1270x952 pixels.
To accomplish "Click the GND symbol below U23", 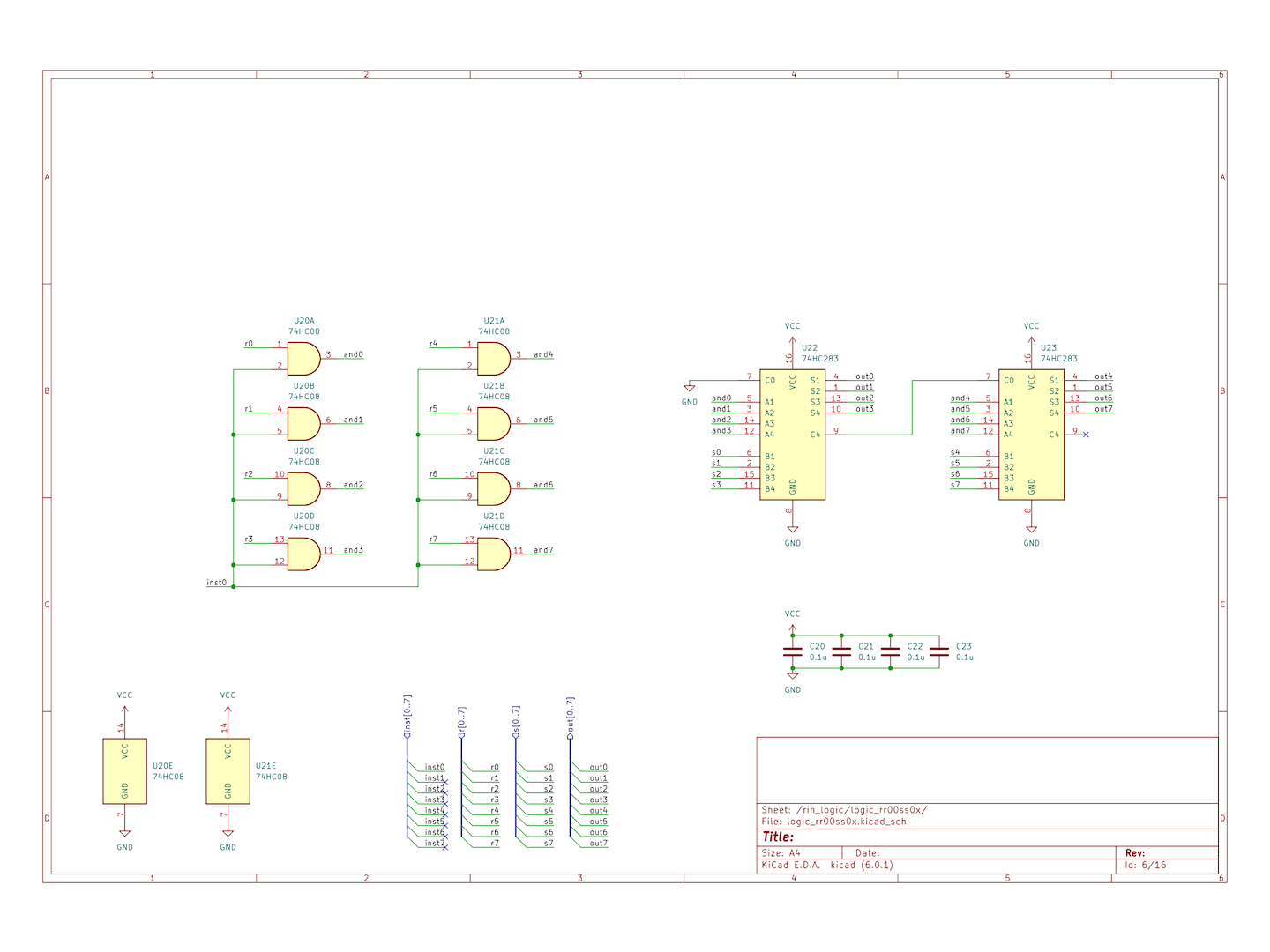I will [x=1031, y=530].
